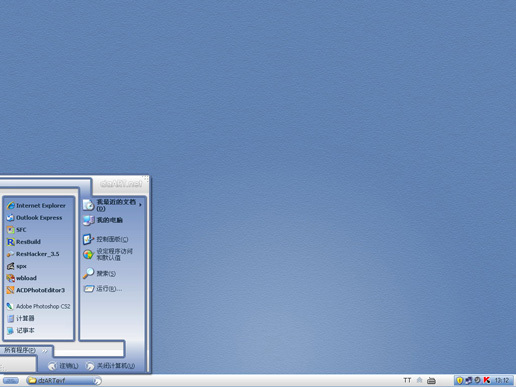
Task: Open 设定程序访问和默认值
Action: tap(108, 254)
